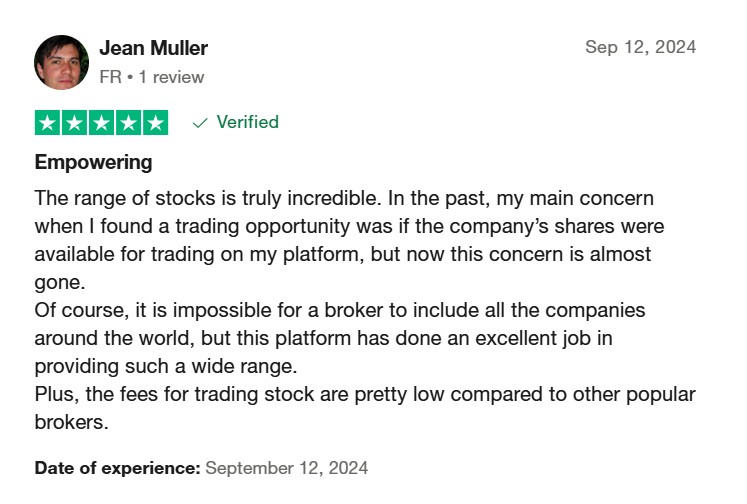The height and width of the screenshot is (504, 747).
Task: Open the Empowering review title
Action: (x=93, y=162)
